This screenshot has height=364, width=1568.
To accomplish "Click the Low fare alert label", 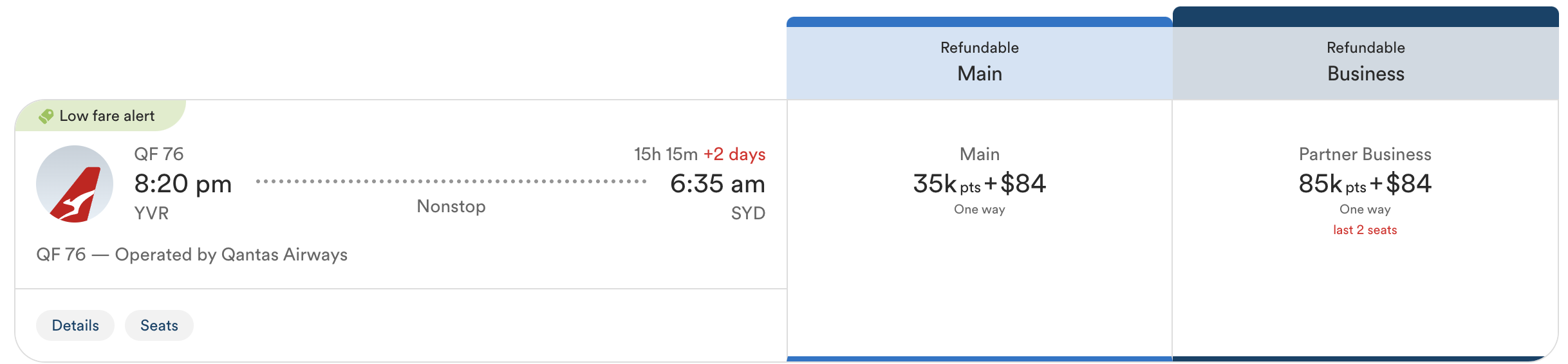I will pyautogui.click(x=107, y=116).
